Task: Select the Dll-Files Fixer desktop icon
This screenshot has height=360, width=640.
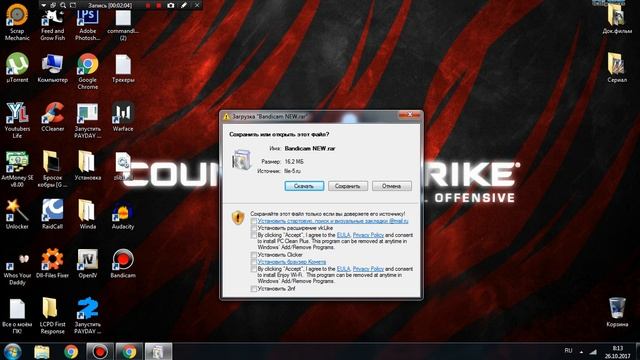Action: (x=52, y=263)
